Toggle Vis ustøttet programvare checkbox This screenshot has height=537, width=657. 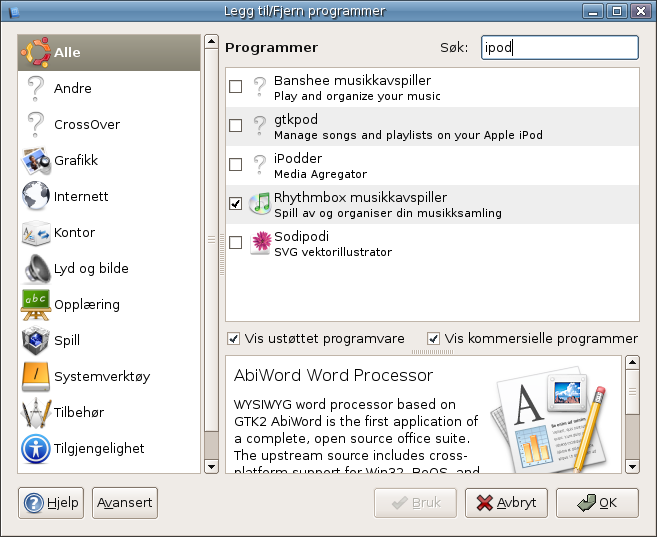(233, 338)
